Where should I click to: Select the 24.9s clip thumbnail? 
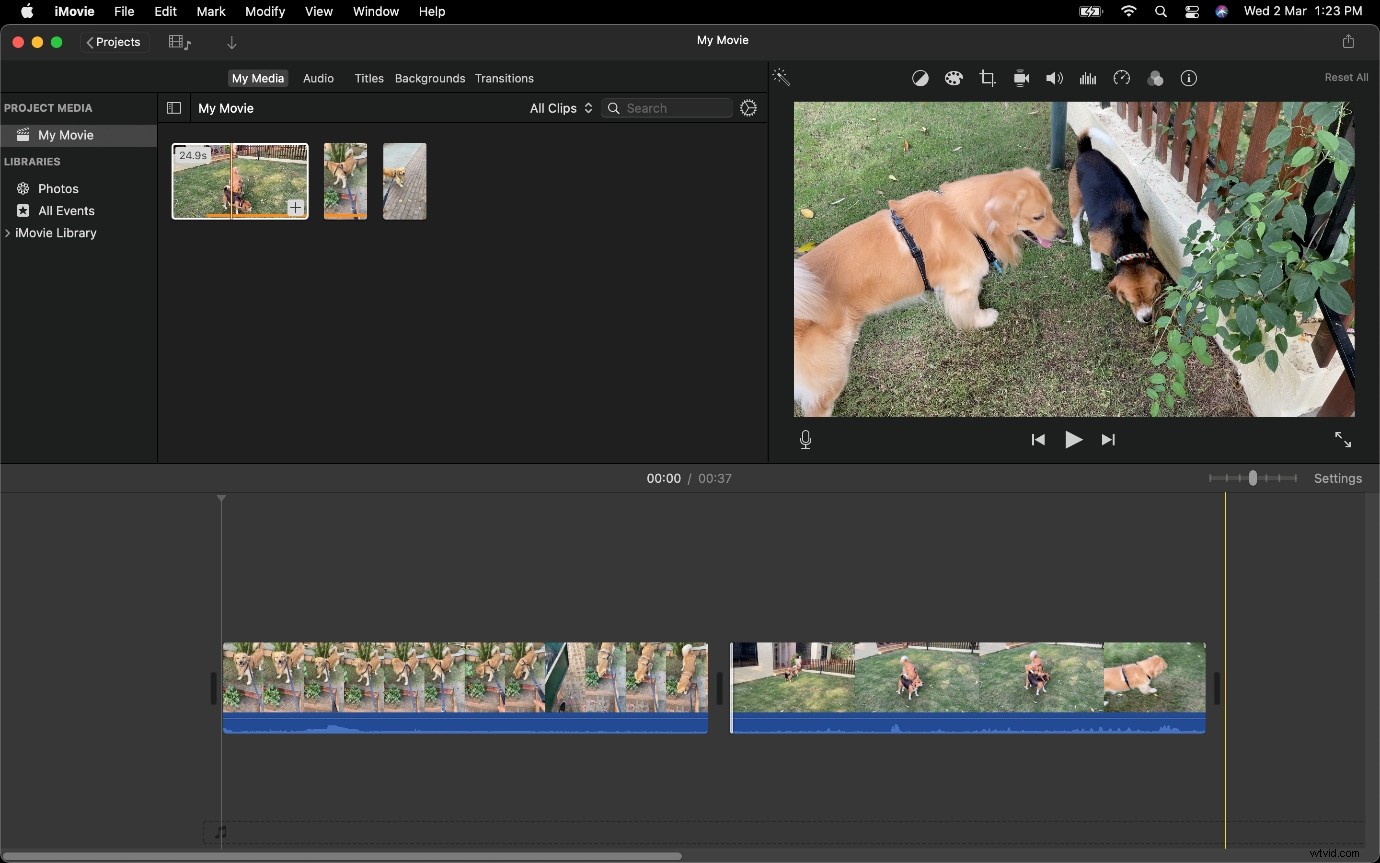pyautogui.click(x=240, y=181)
